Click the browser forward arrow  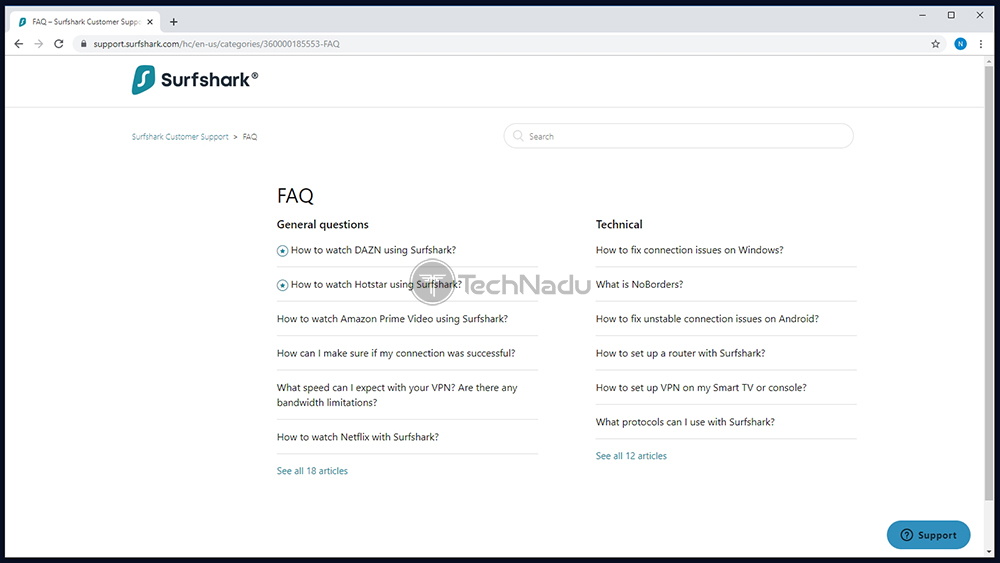(x=39, y=44)
